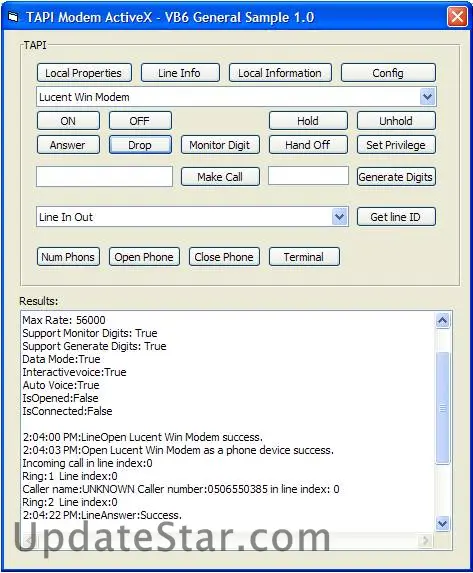
Task: Click 'Incoming call in line index:0' text
Action: pyautogui.click(x=87, y=463)
